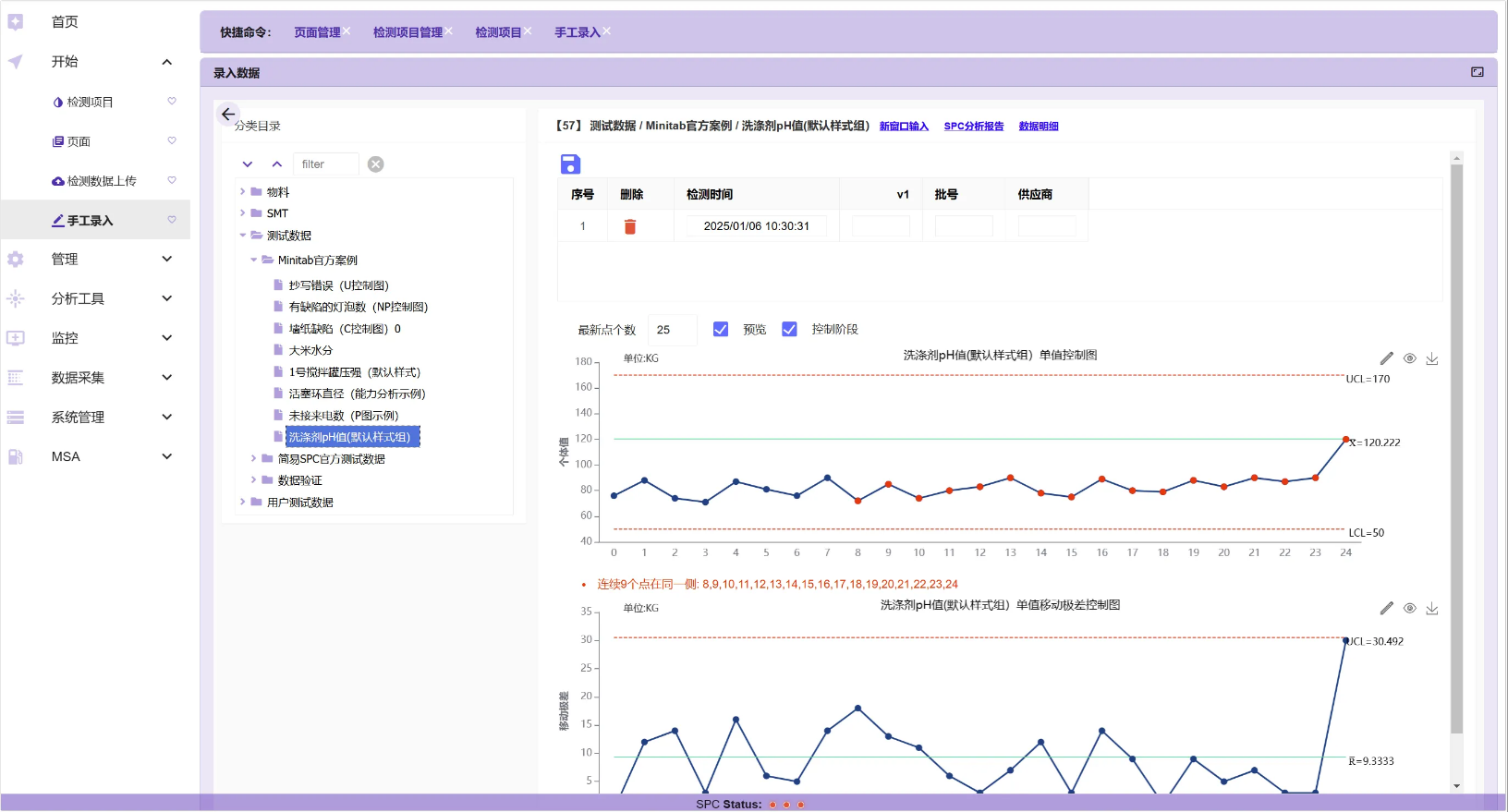The image size is (1508, 812).
Task: Click the back arrow above the category tree
Action: (227, 115)
